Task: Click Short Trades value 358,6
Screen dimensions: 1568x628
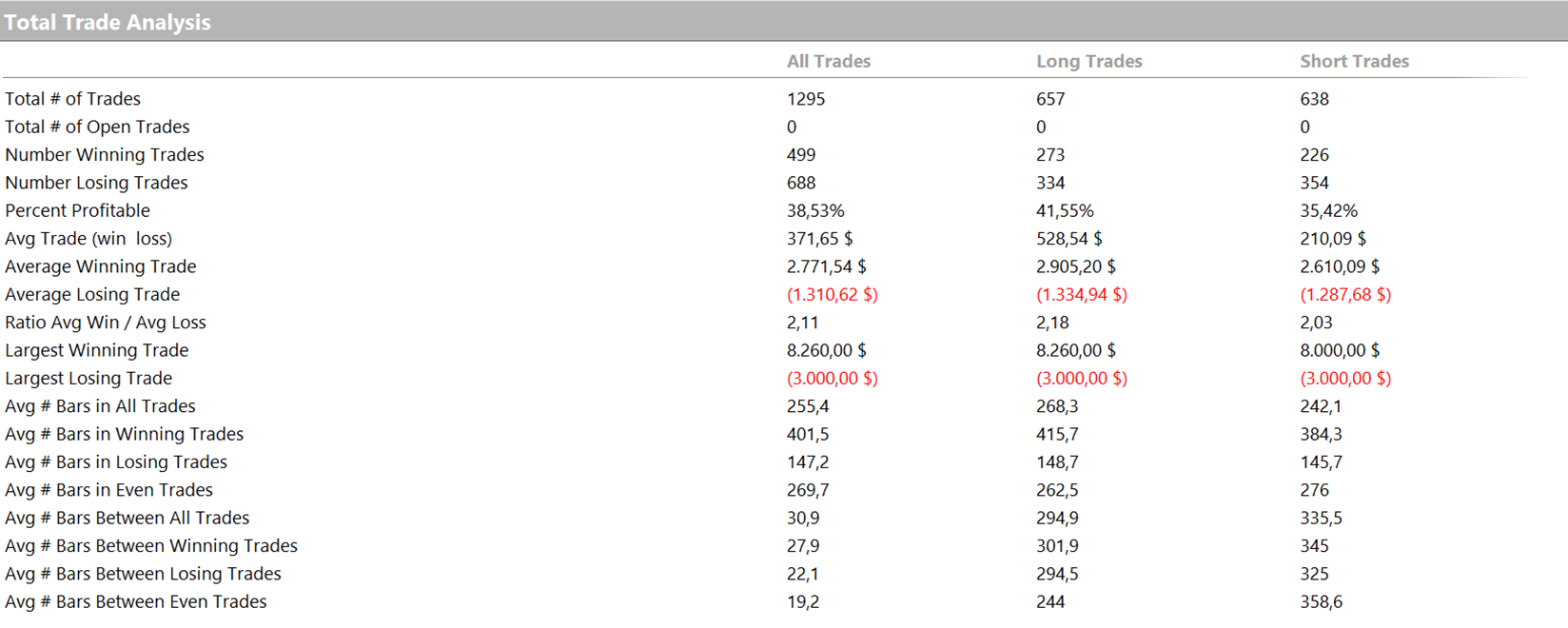Action: (x=1321, y=601)
